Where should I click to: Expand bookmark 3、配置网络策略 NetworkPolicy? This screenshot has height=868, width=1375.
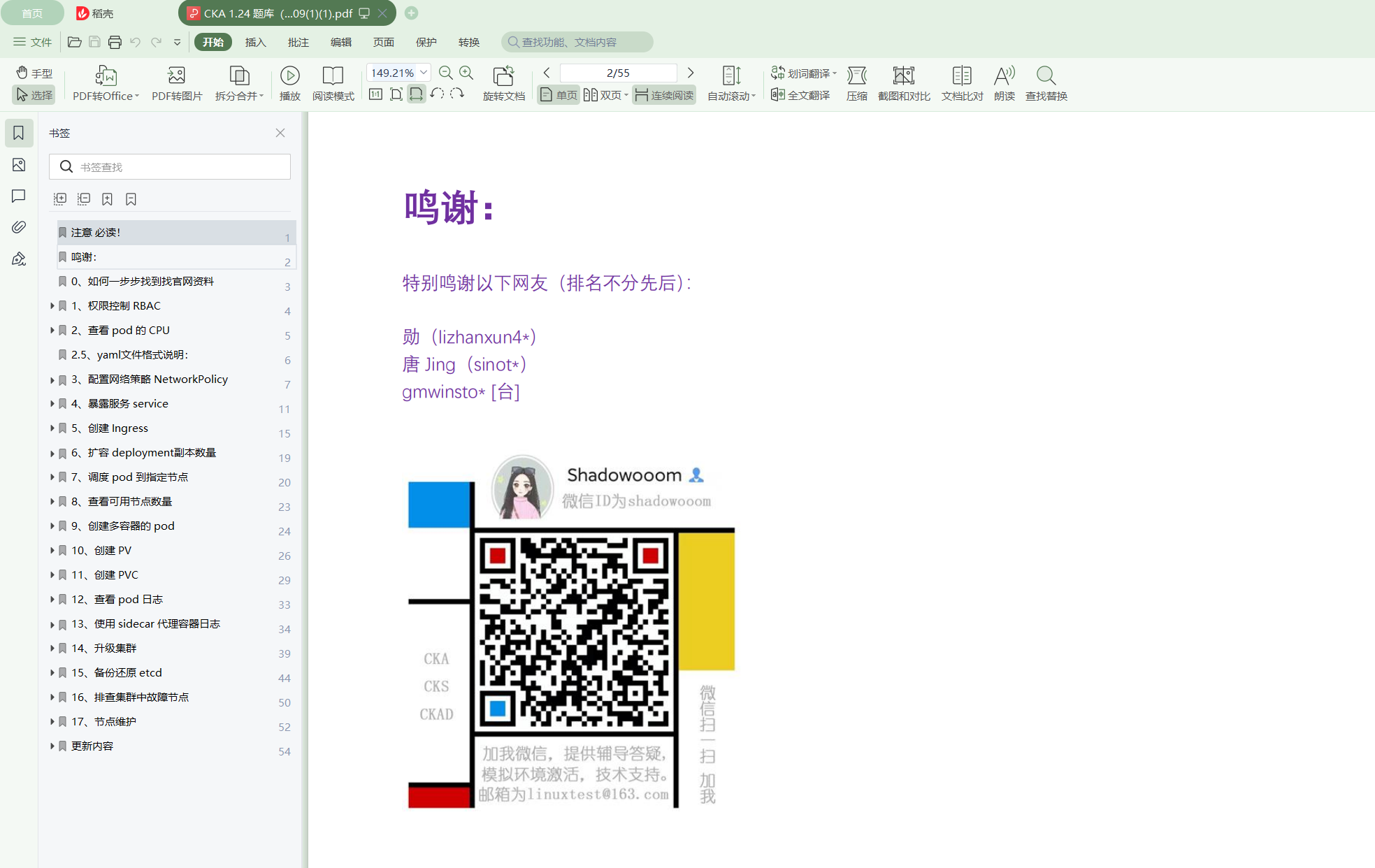pyautogui.click(x=52, y=379)
